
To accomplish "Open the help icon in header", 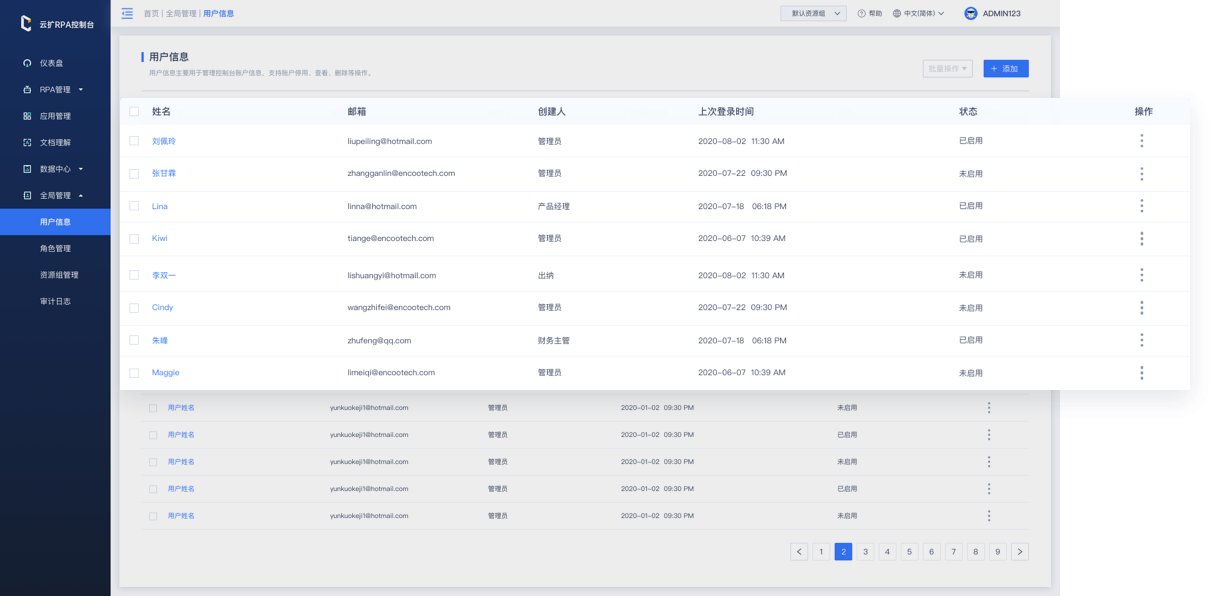I will click(862, 14).
